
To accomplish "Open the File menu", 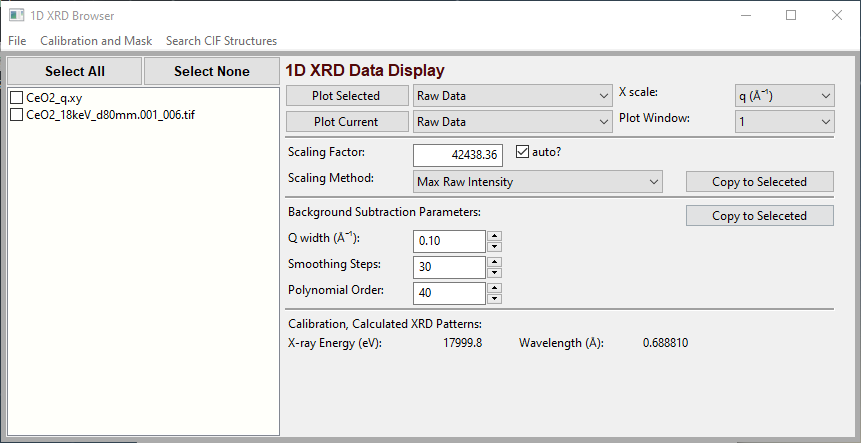I will click(17, 41).
